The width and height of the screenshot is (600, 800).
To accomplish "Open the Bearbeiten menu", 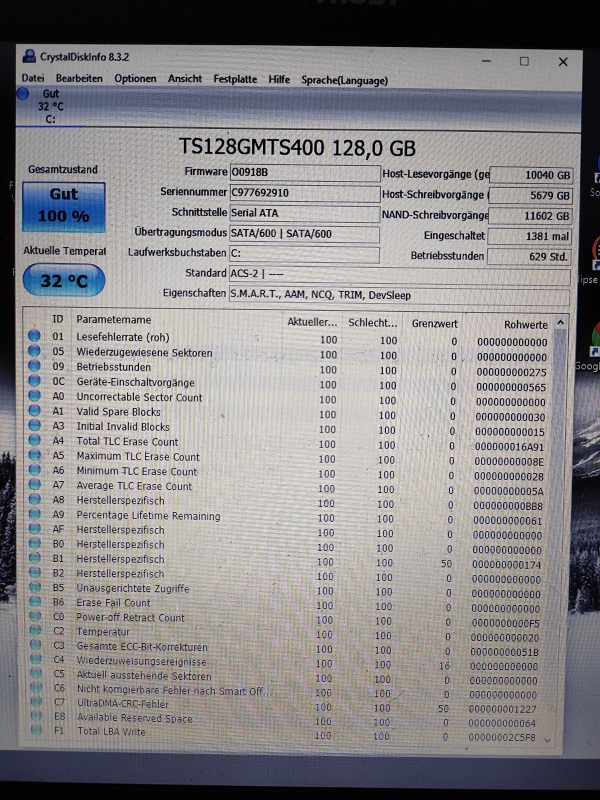I will pos(79,79).
